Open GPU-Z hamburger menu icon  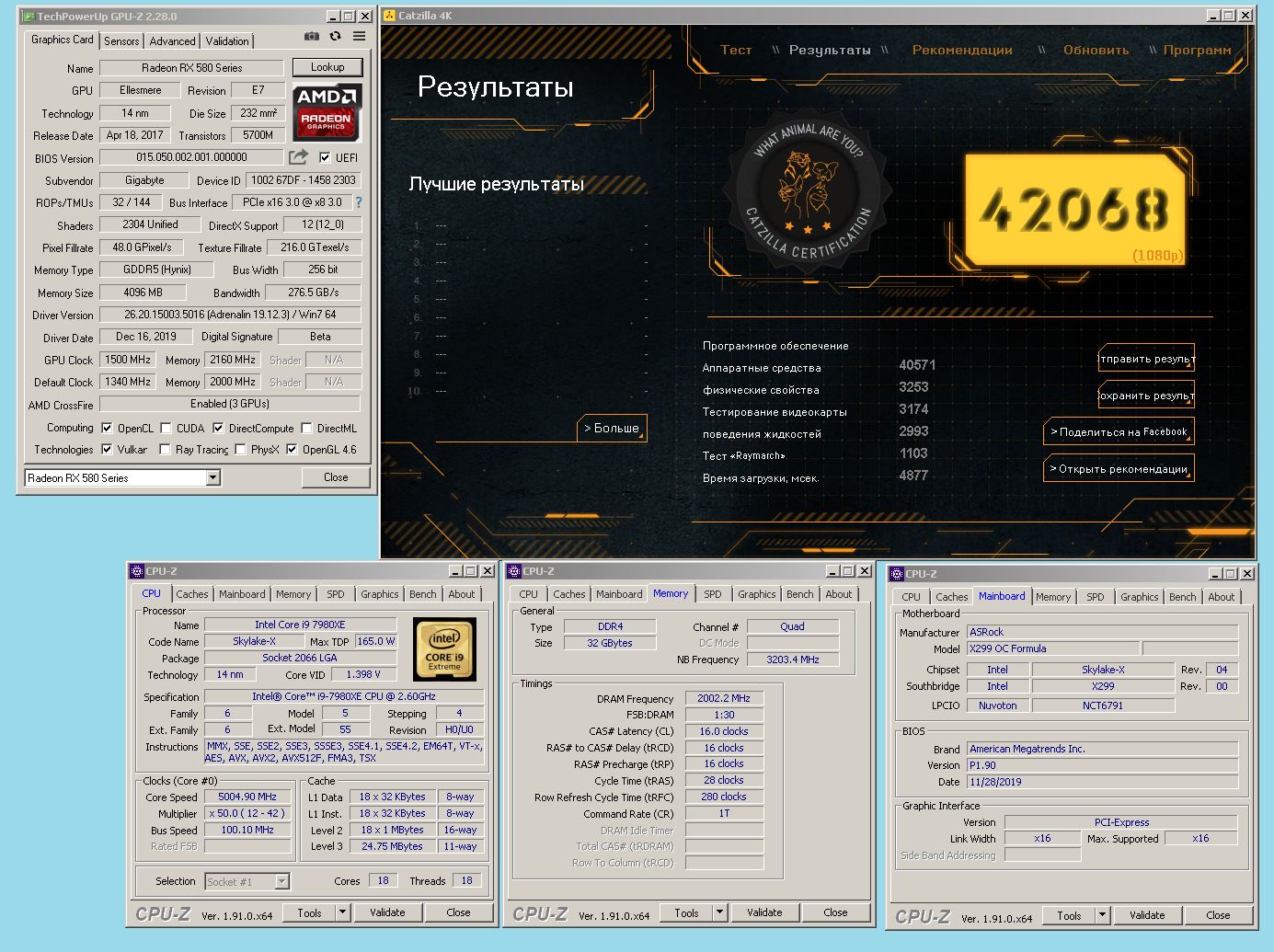pos(360,36)
